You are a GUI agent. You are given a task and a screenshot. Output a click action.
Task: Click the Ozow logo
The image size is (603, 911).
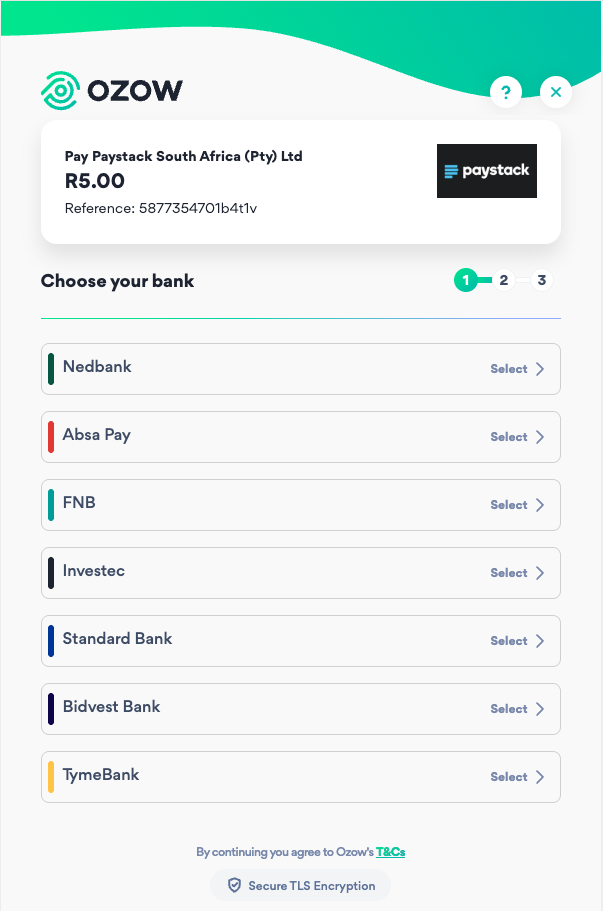112,91
